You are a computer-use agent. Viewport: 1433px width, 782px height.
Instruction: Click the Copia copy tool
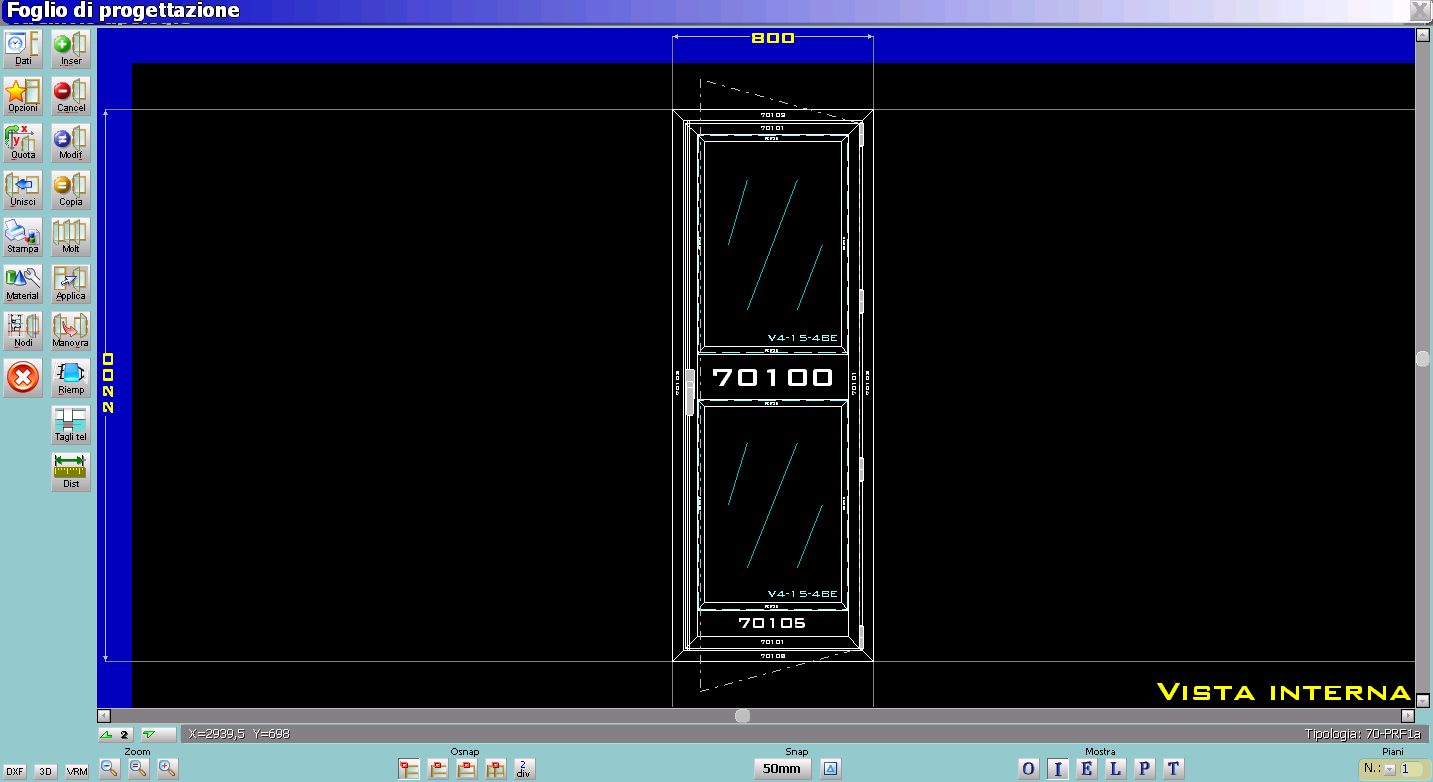(x=71, y=189)
